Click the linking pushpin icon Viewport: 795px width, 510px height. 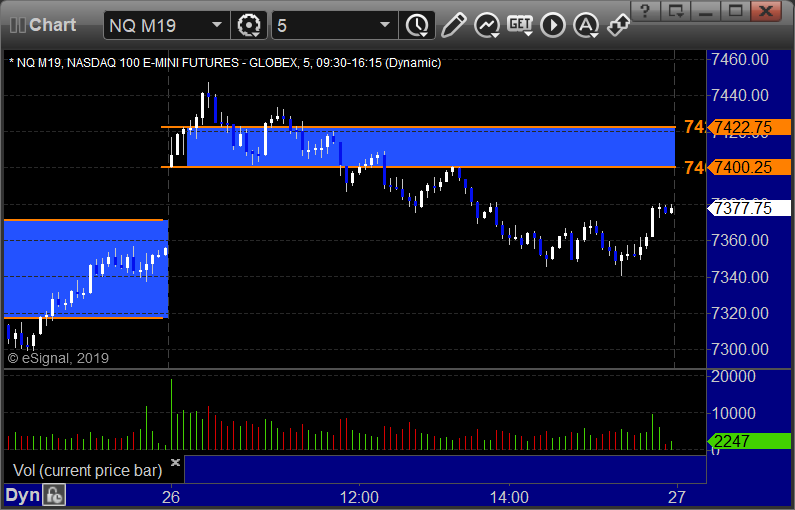[x=619, y=25]
